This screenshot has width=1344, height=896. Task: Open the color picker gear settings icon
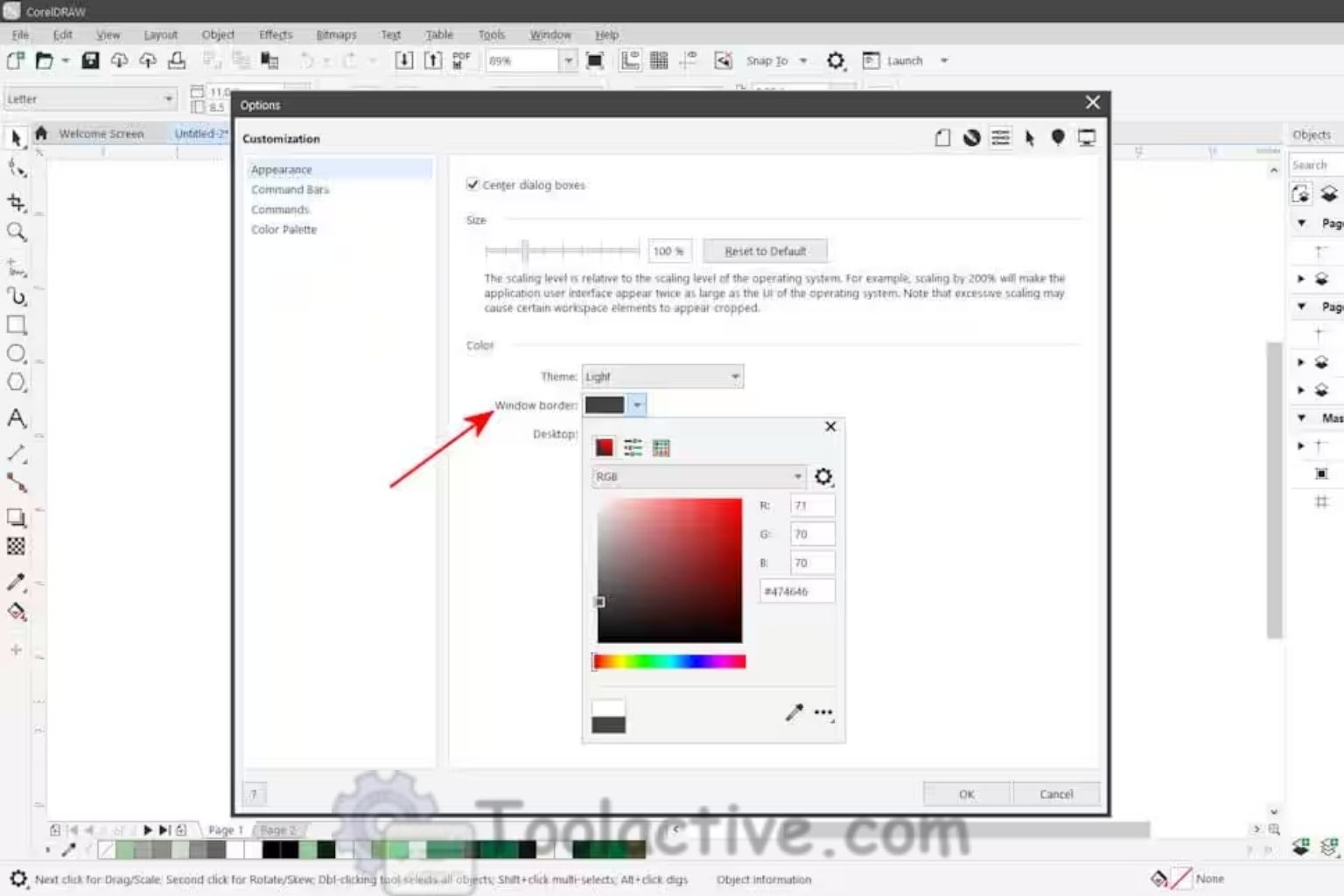pos(823,476)
